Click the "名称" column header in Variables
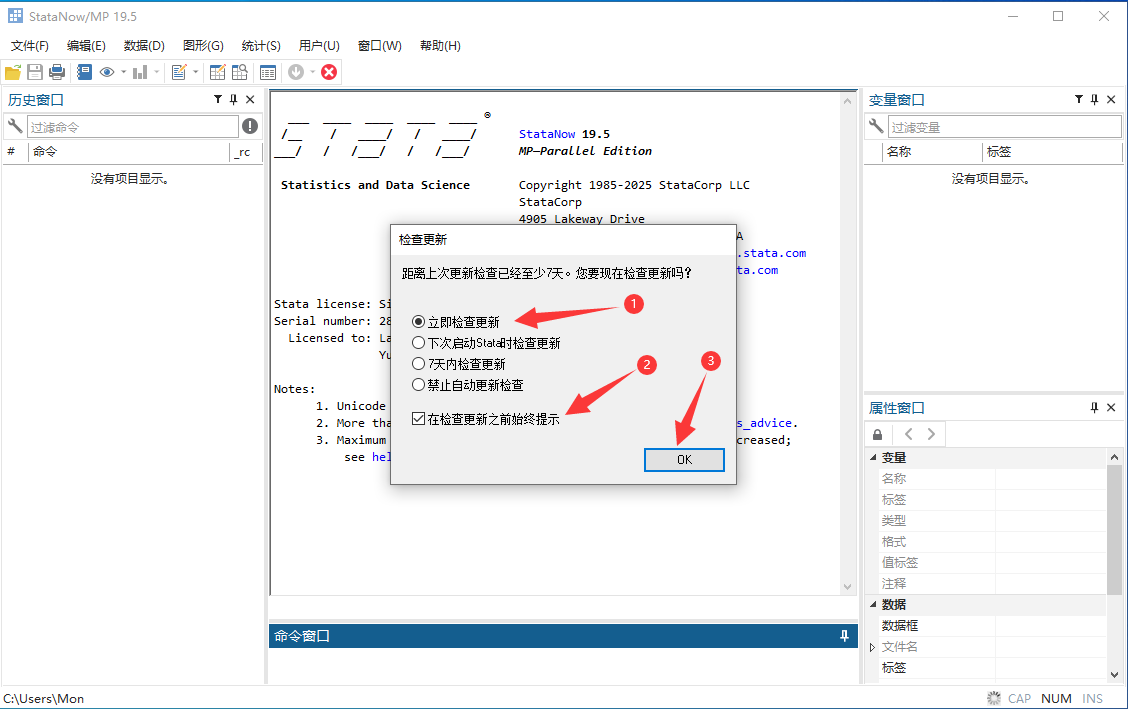1128x709 pixels. 932,152
